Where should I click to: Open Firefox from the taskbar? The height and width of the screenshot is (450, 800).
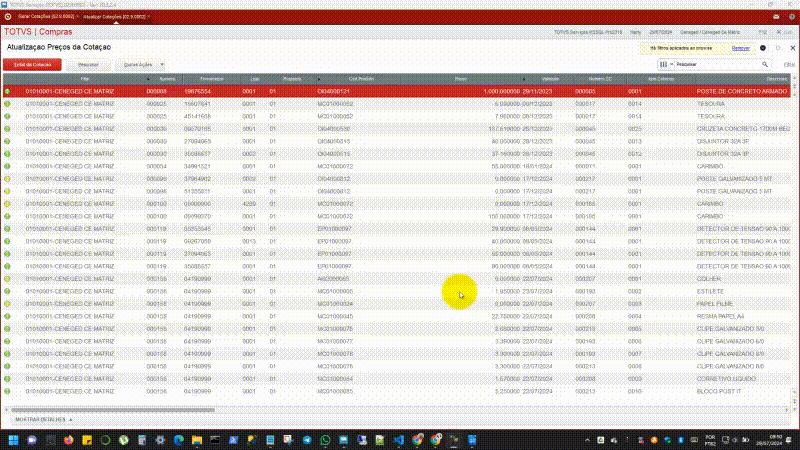coord(69,439)
